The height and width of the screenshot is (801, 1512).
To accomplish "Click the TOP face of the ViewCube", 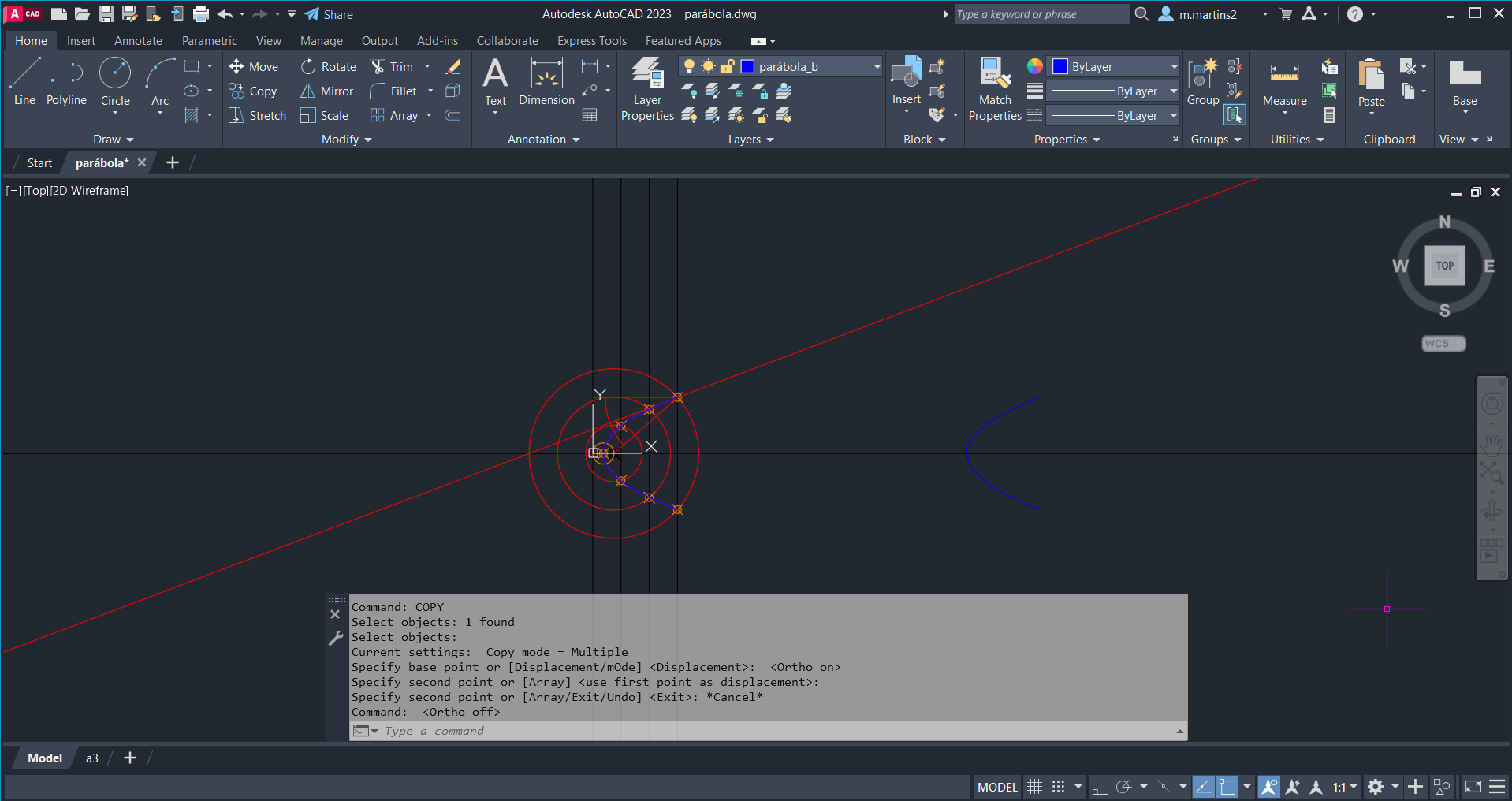I will coord(1444,266).
